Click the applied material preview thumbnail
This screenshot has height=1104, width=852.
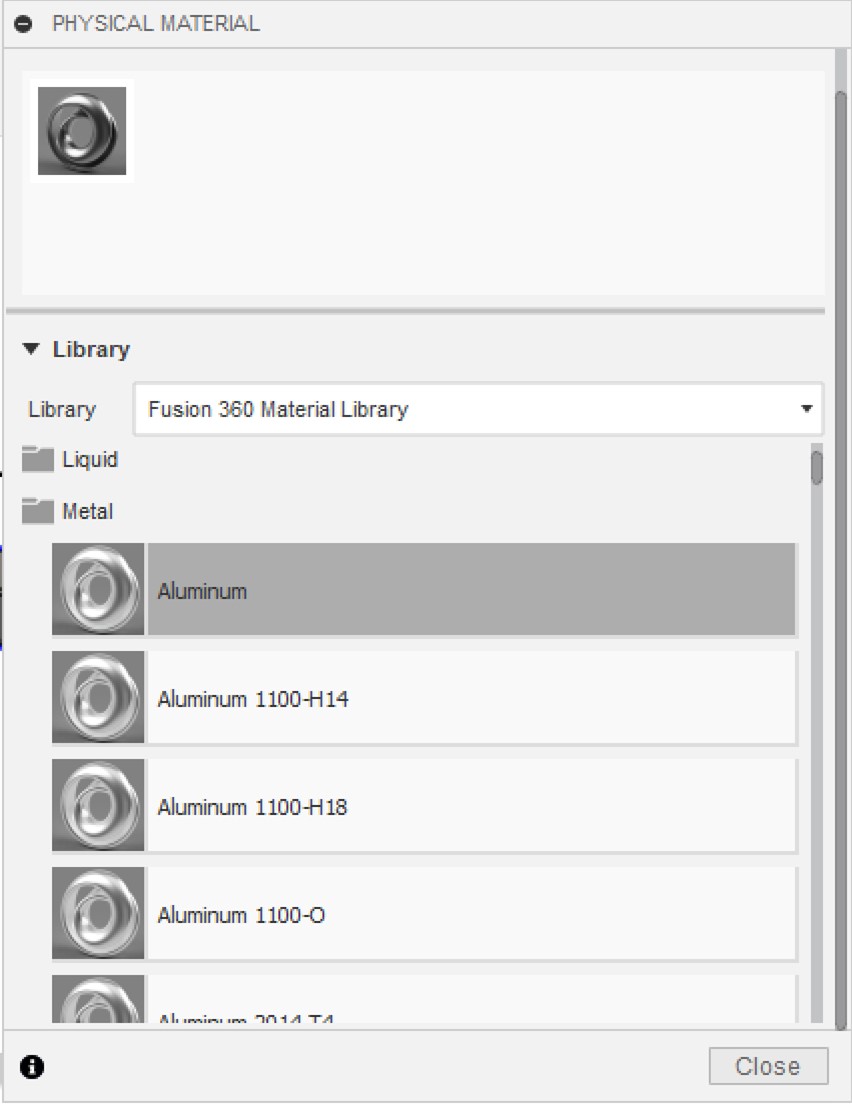[x=82, y=131]
